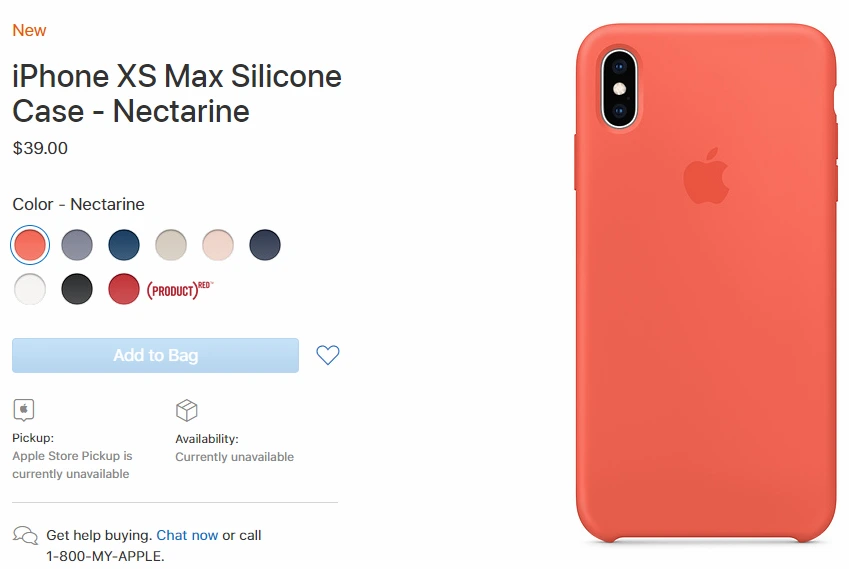The image size is (849, 569).
Task: Select the Nectarine color swatch
Action: (x=30, y=245)
